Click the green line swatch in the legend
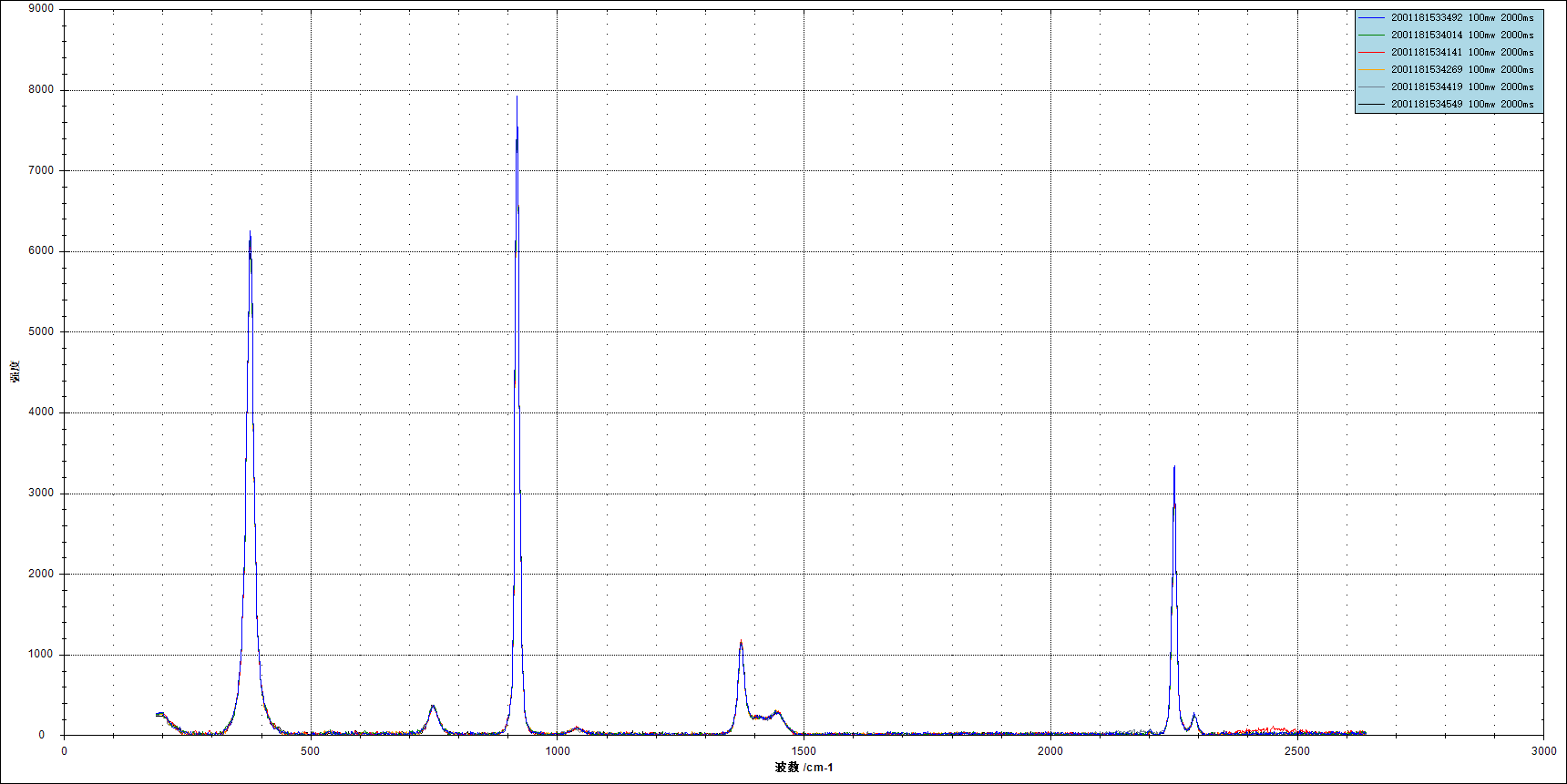This screenshot has width=1567, height=784. 1371,35
